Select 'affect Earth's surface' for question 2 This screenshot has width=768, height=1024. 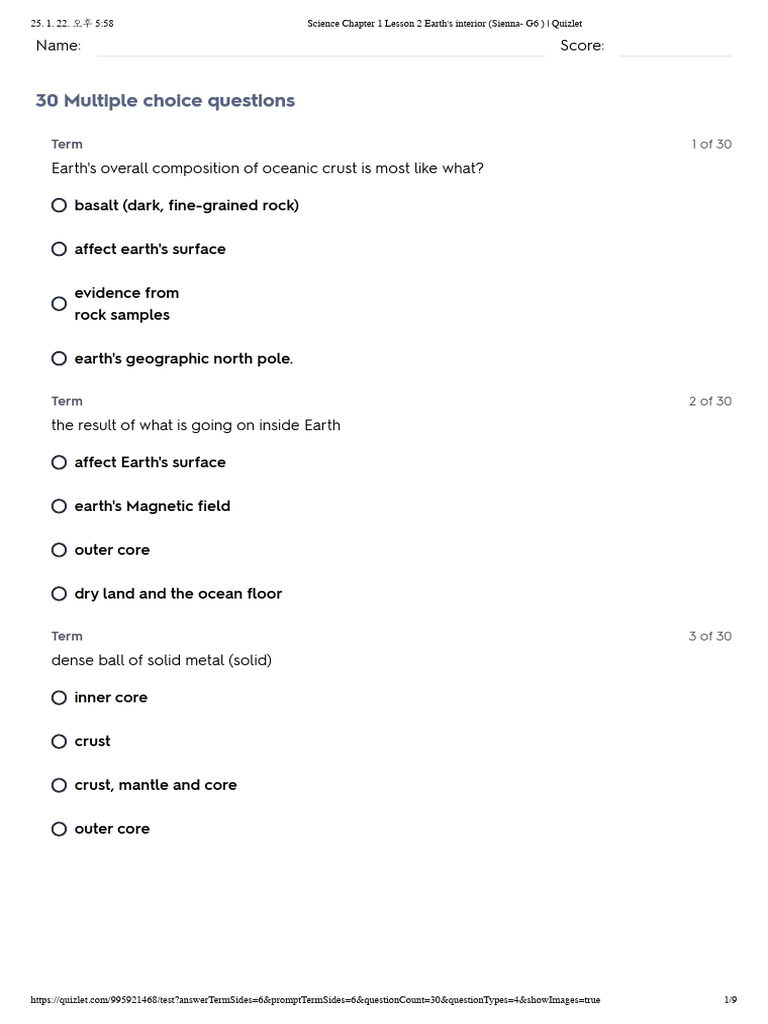pos(59,462)
